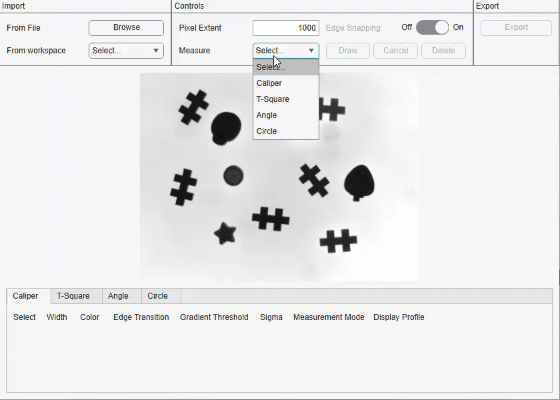The image size is (560, 400).
Task: Collapse the Measure dropdown arrow
Action: tap(311, 51)
